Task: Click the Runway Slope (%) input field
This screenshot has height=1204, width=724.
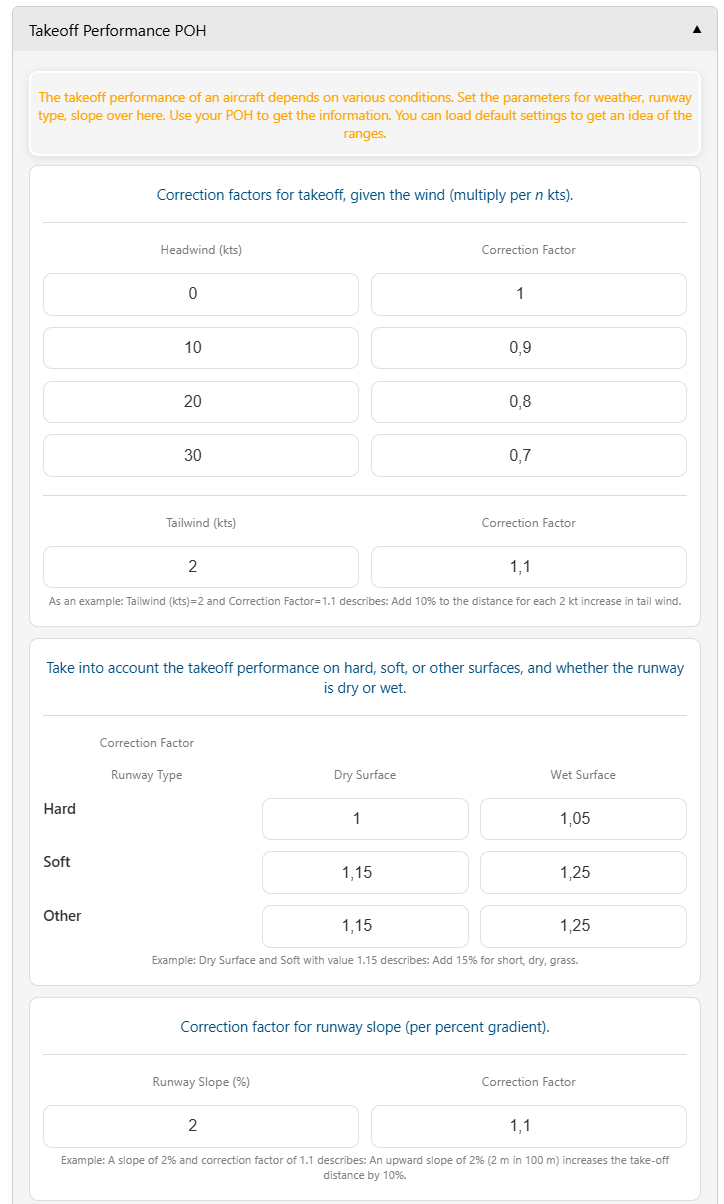Action: pos(200,1126)
